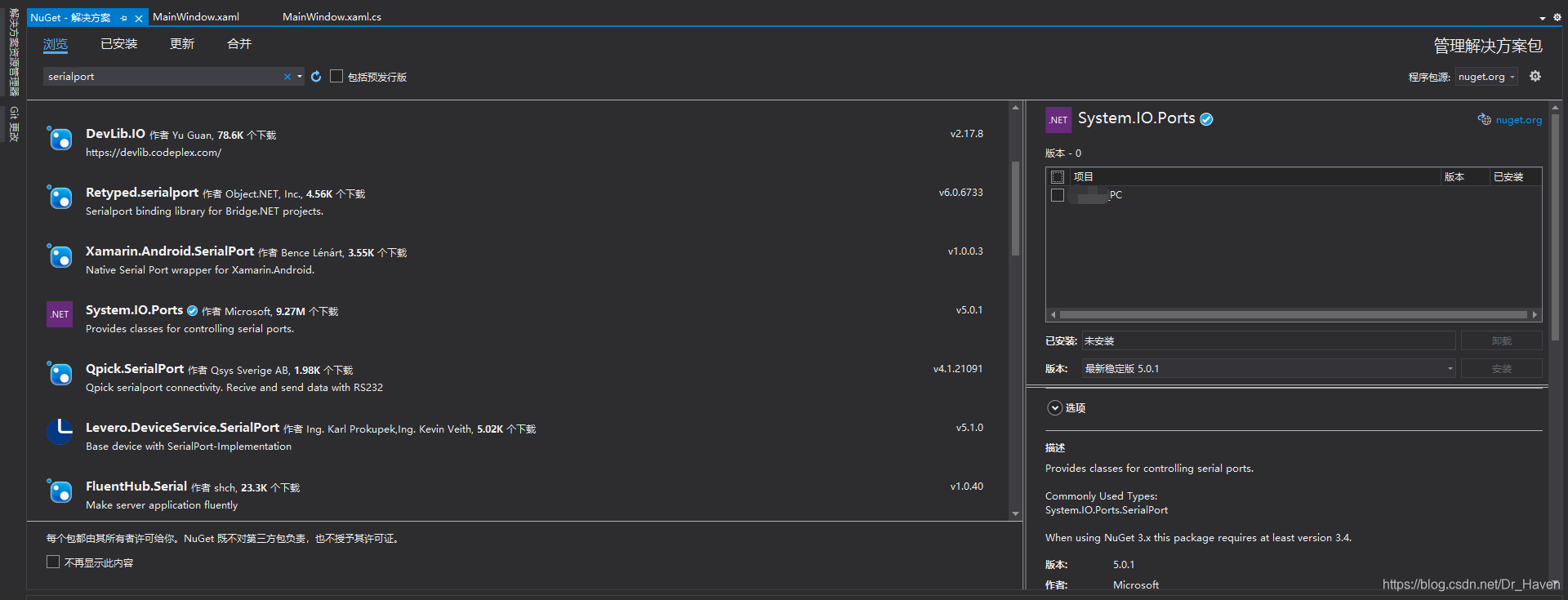Check the select-all projects checkbox

(x=1058, y=177)
